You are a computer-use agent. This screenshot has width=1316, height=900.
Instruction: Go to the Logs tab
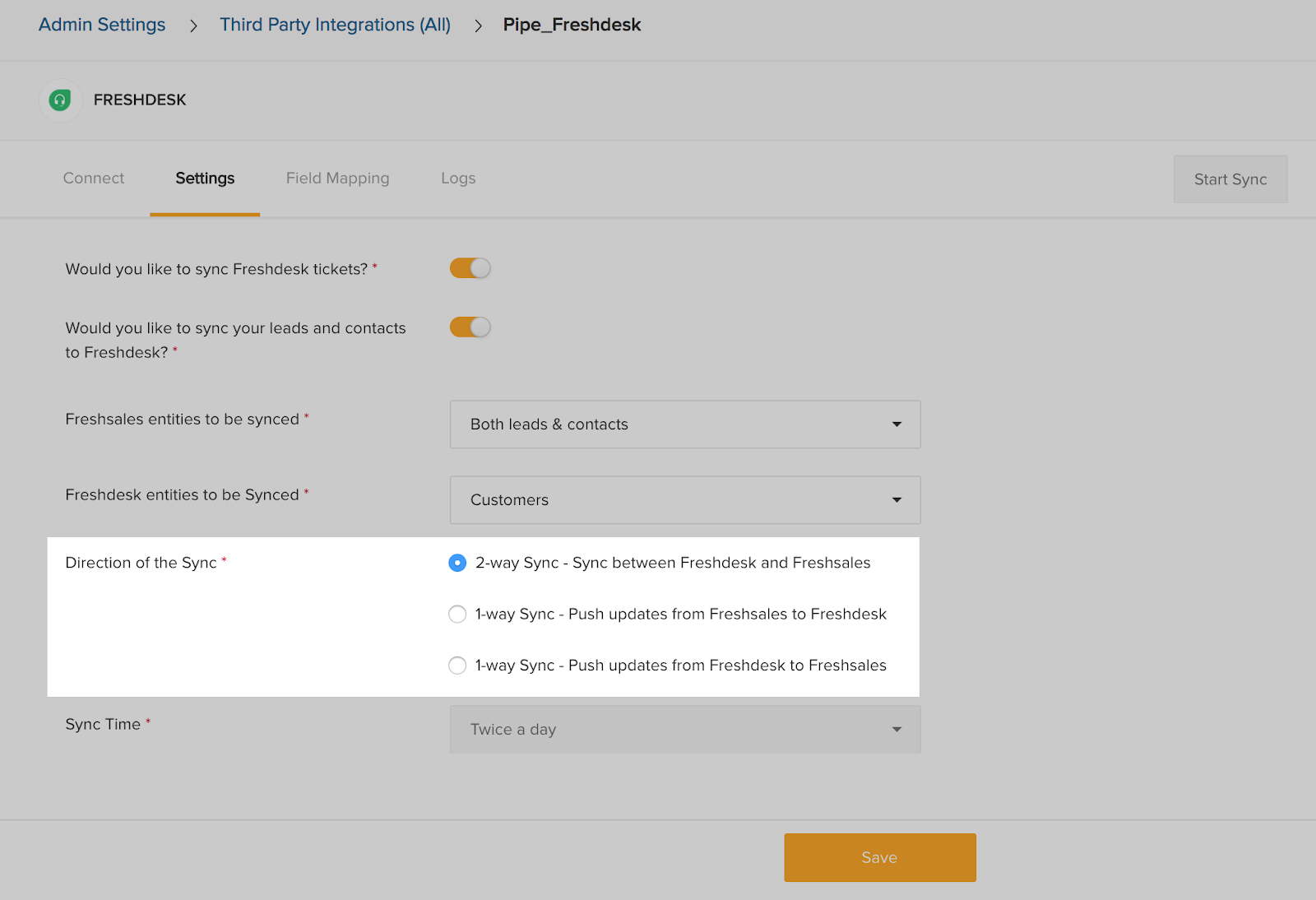[458, 179]
